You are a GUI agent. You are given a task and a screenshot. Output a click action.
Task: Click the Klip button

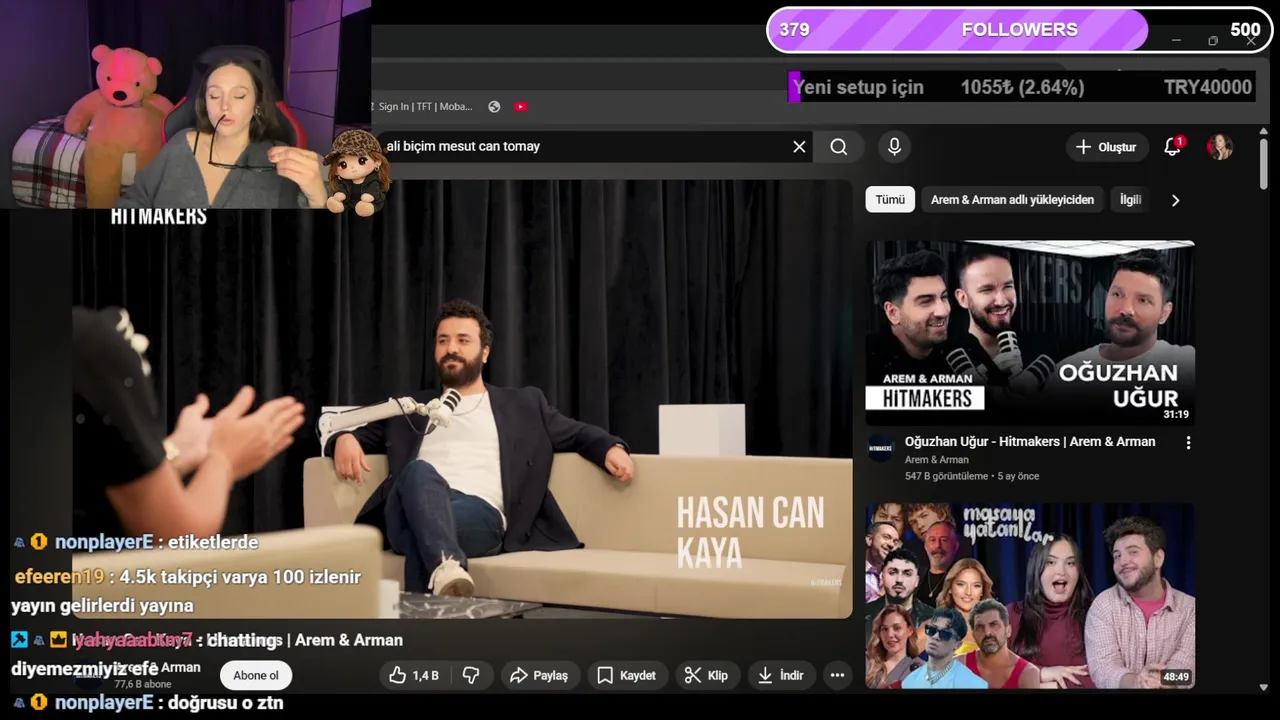coord(706,676)
